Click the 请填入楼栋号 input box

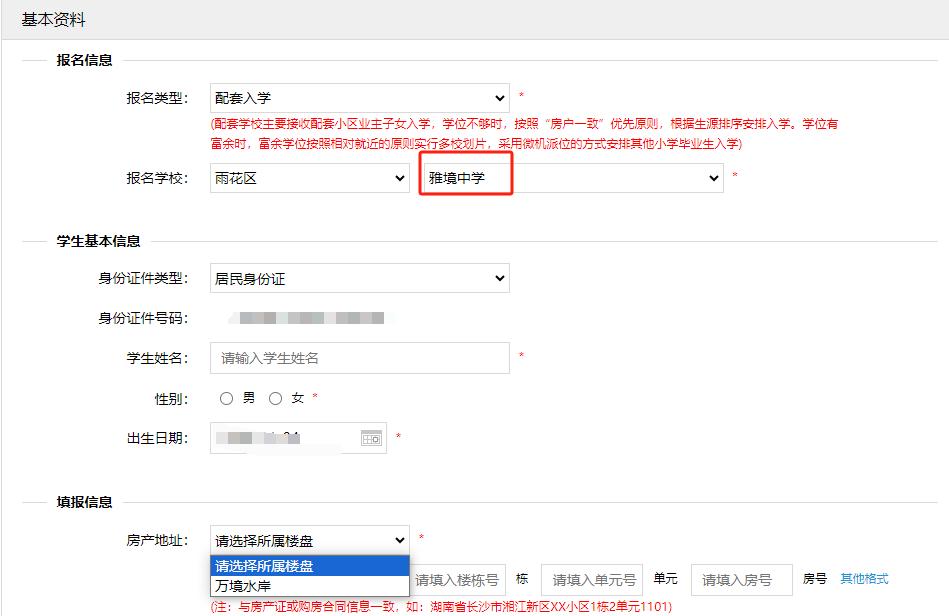tap(456, 580)
